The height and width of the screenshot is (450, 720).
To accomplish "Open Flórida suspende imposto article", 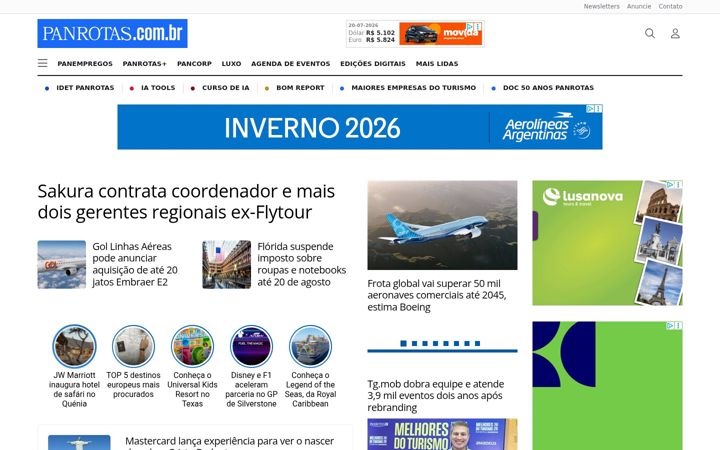I will (x=302, y=264).
